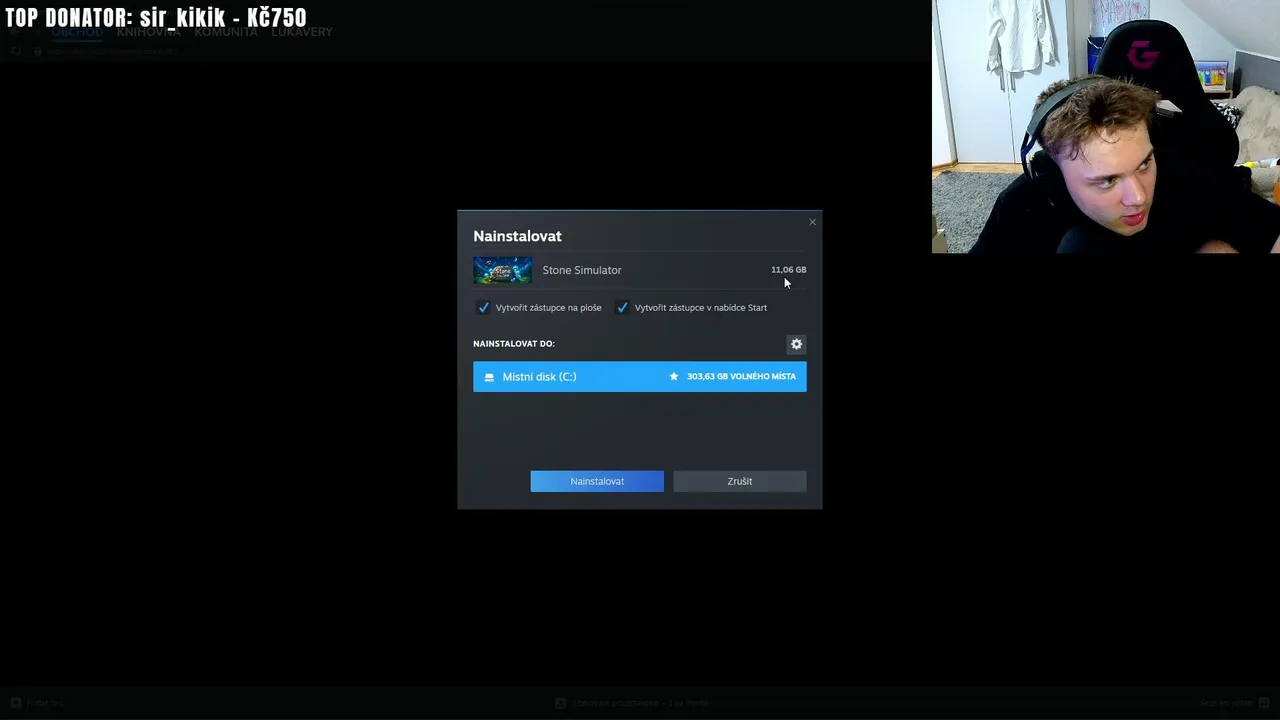Click the 'Stone Simulator' game title
The image size is (1280, 720).
(x=582, y=270)
